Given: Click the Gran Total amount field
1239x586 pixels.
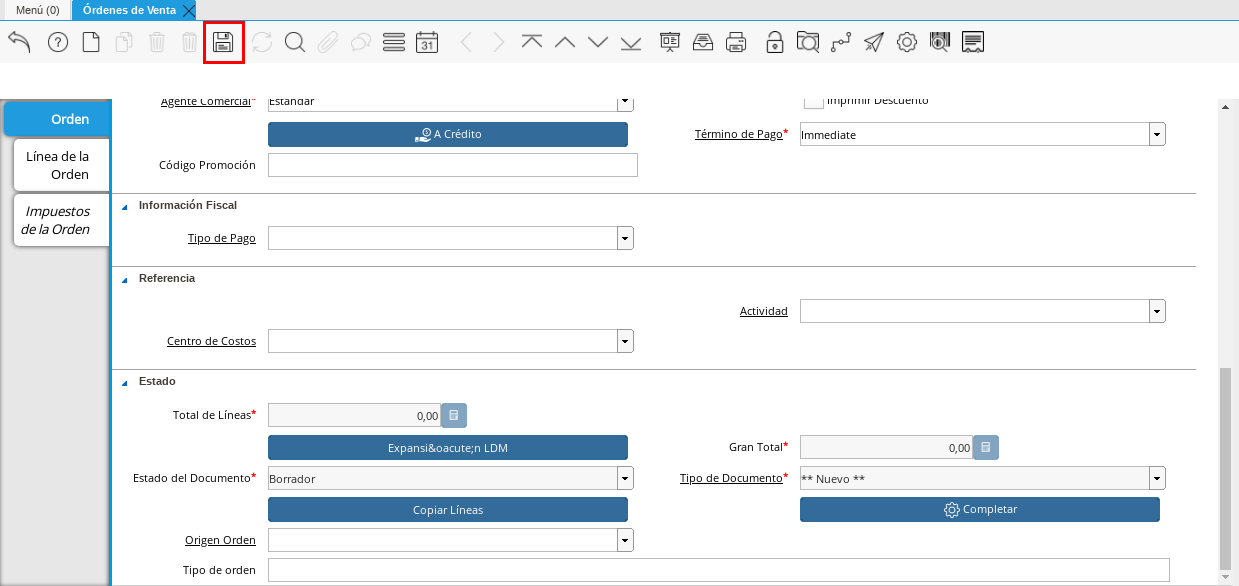Looking at the screenshot, I should pos(887,447).
